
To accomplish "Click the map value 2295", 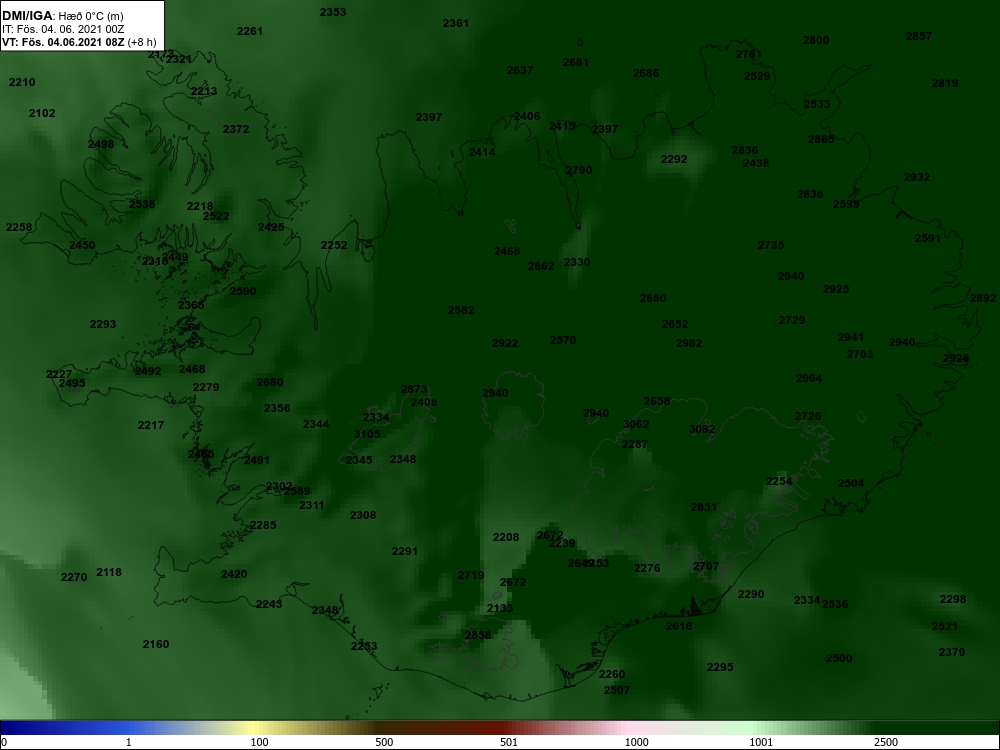I will tap(720, 667).
